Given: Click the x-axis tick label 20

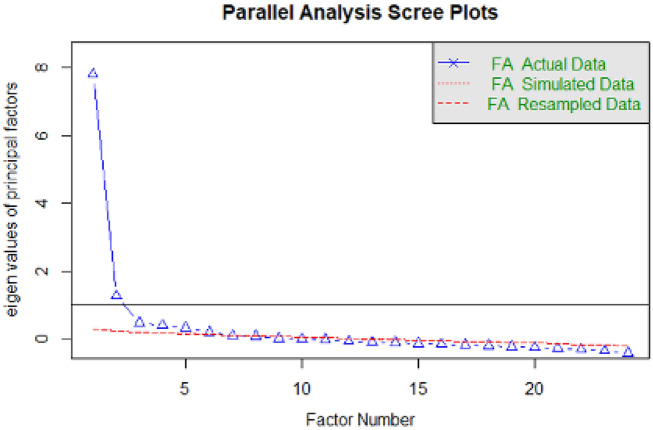Looking at the screenshot, I should tap(535, 388).
